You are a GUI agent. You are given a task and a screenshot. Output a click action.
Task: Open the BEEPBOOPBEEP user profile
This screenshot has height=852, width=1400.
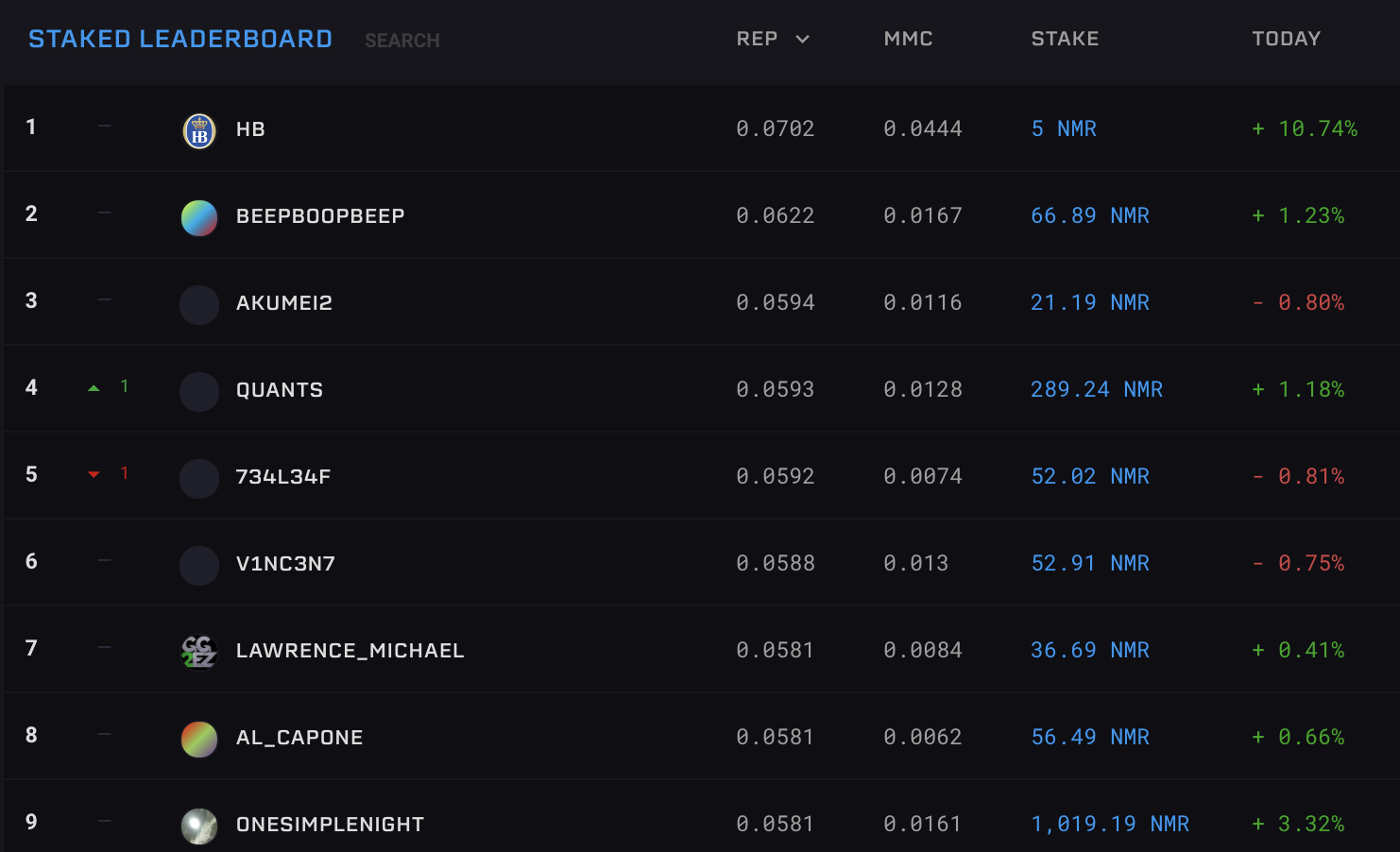pyautogui.click(x=320, y=216)
